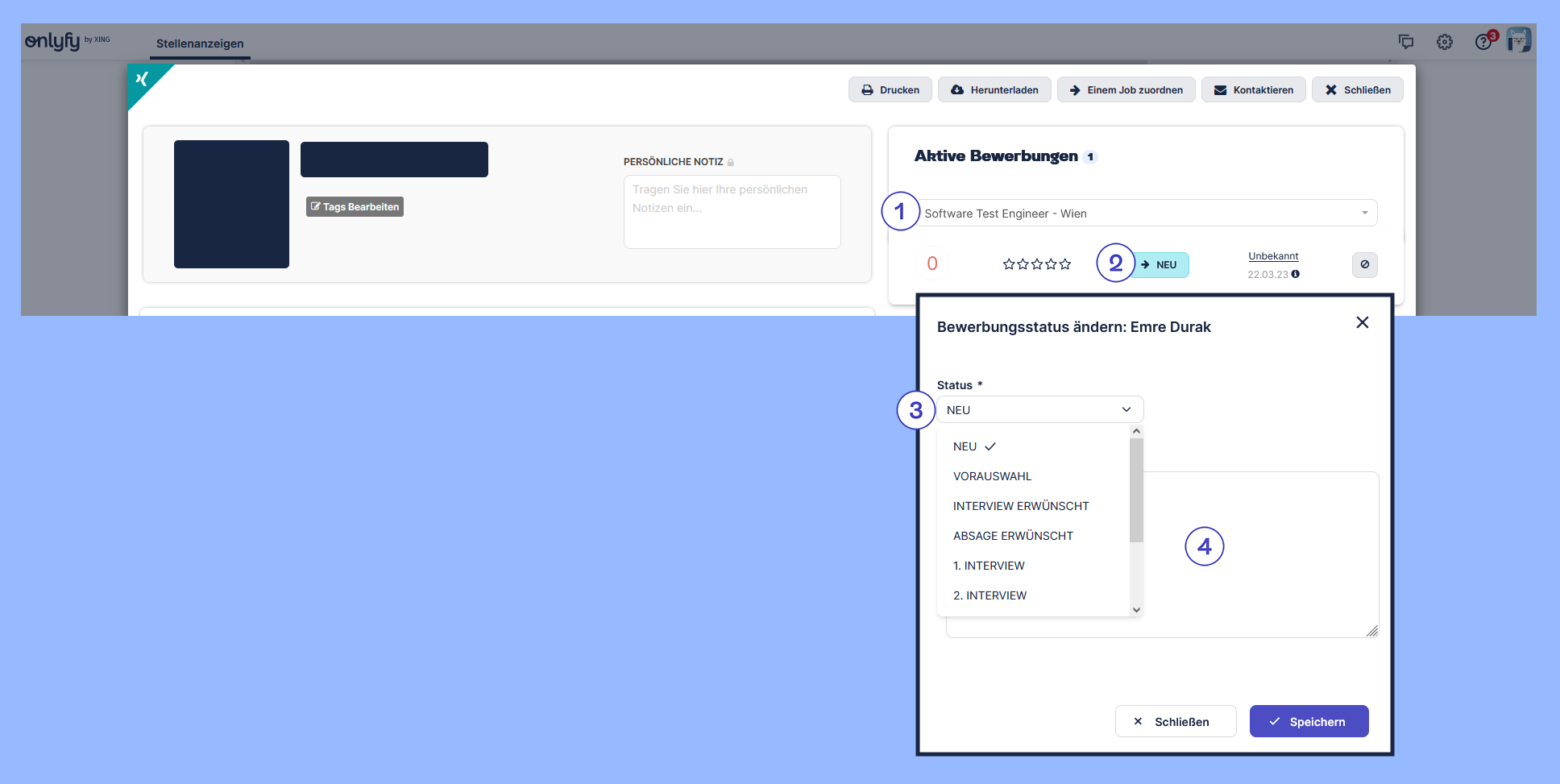The image size is (1560, 784).
Task: Open the Status dropdown showing NEU
Action: point(1039,410)
